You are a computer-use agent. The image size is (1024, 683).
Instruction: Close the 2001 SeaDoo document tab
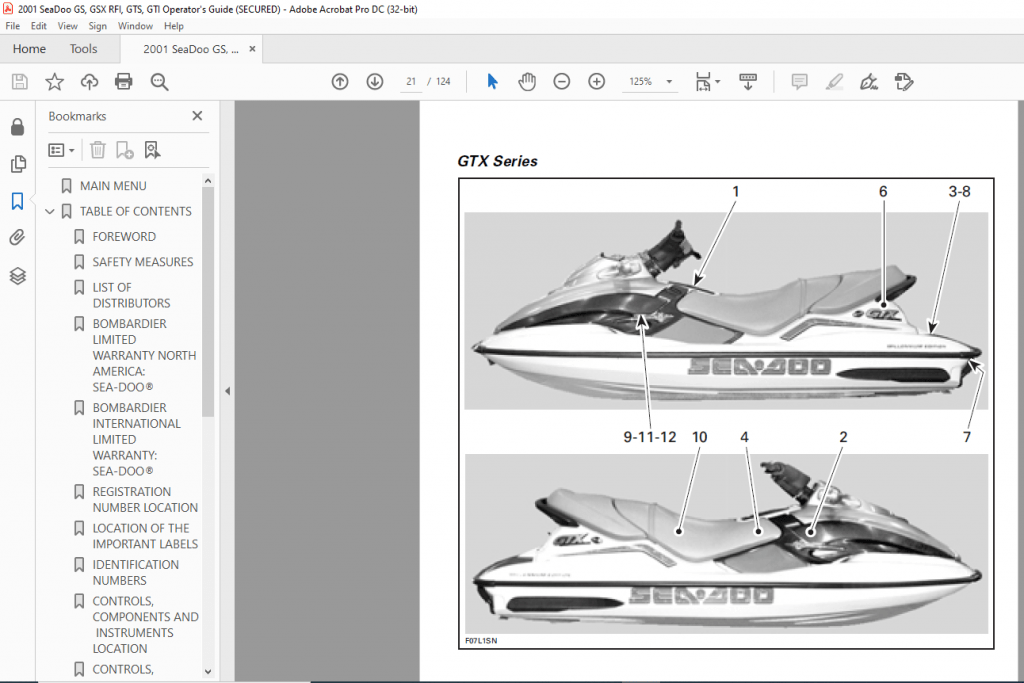(252, 49)
